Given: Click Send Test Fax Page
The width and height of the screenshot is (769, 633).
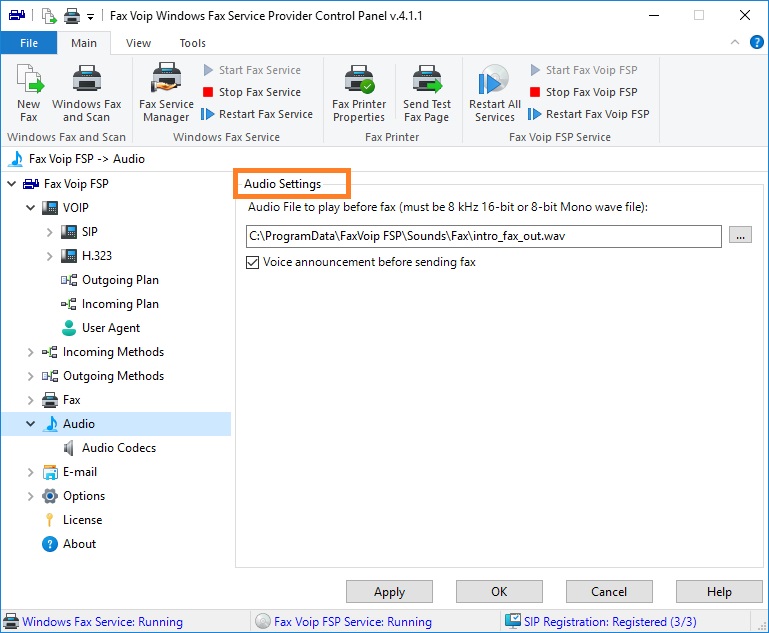Looking at the screenshot, I should click(x=427, y=93).
